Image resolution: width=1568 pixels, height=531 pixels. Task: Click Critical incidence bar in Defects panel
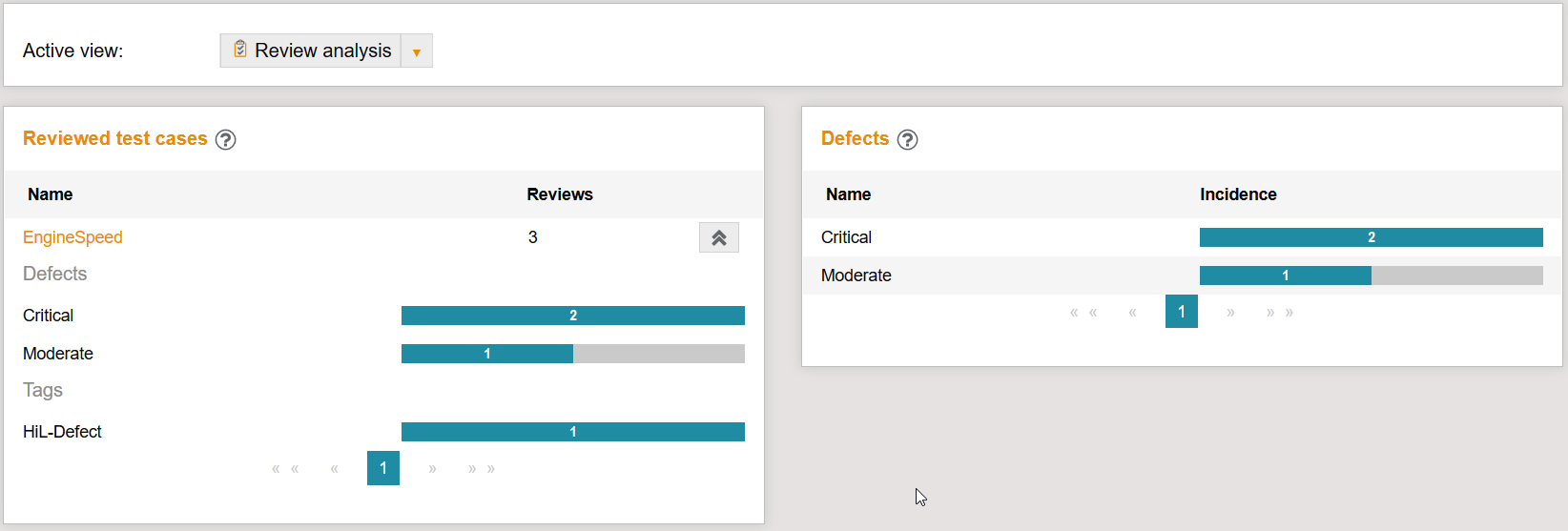pos(1371,237)
